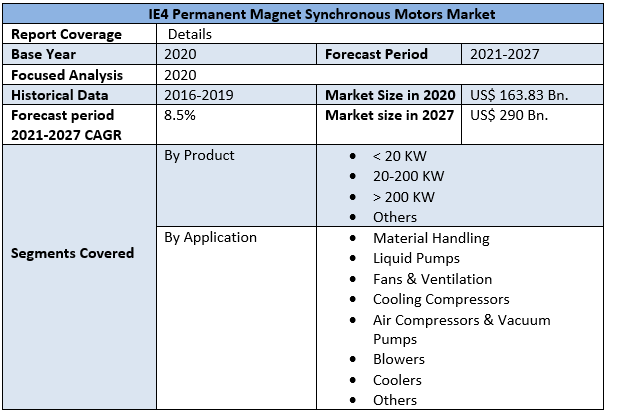Select the Historical Data label cell

[60, 94]
